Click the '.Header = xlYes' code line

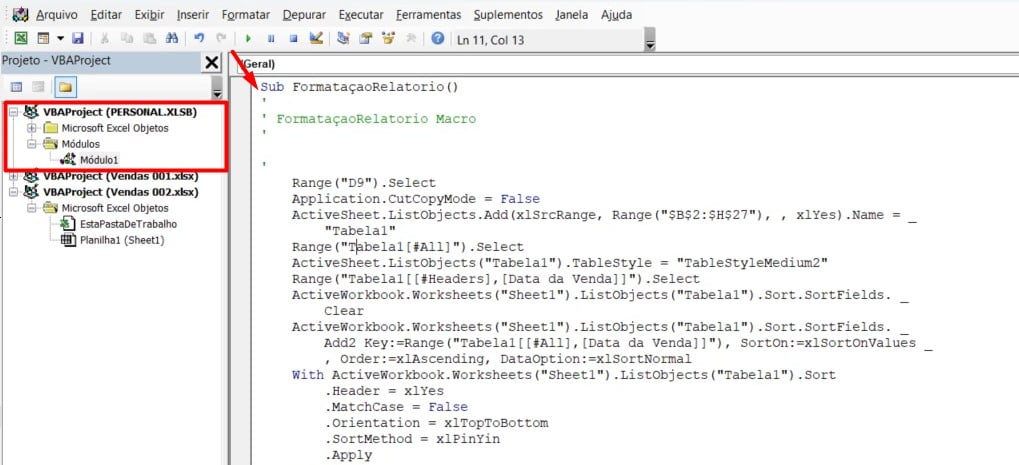click(x=384, y=391)
